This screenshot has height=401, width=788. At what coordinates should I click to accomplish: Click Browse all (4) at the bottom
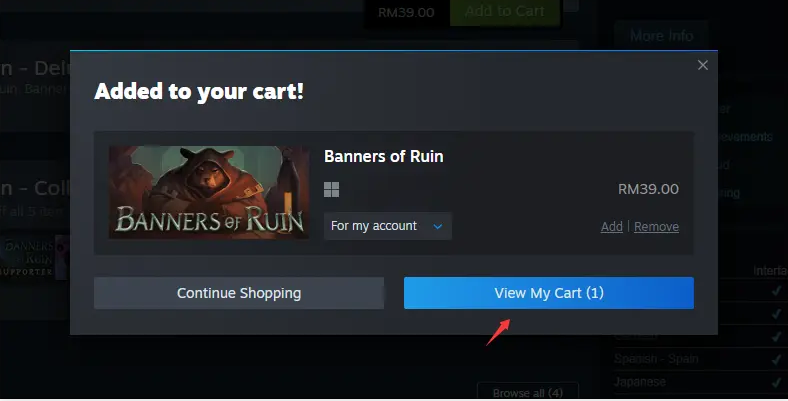pyautogui.click(x=528, y=392)
